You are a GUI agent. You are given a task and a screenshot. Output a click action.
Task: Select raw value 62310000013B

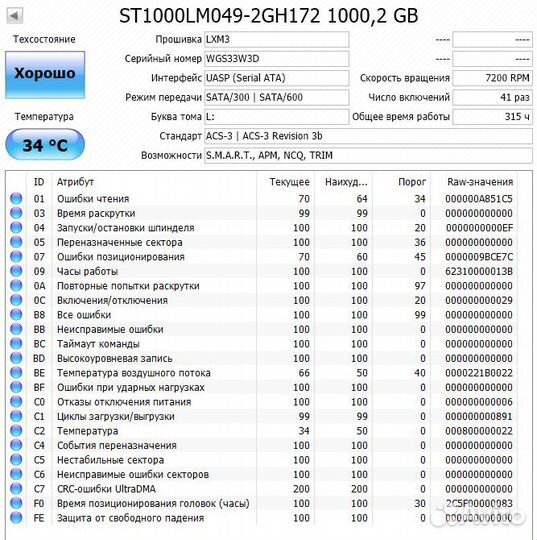click(x=479, y=271)
